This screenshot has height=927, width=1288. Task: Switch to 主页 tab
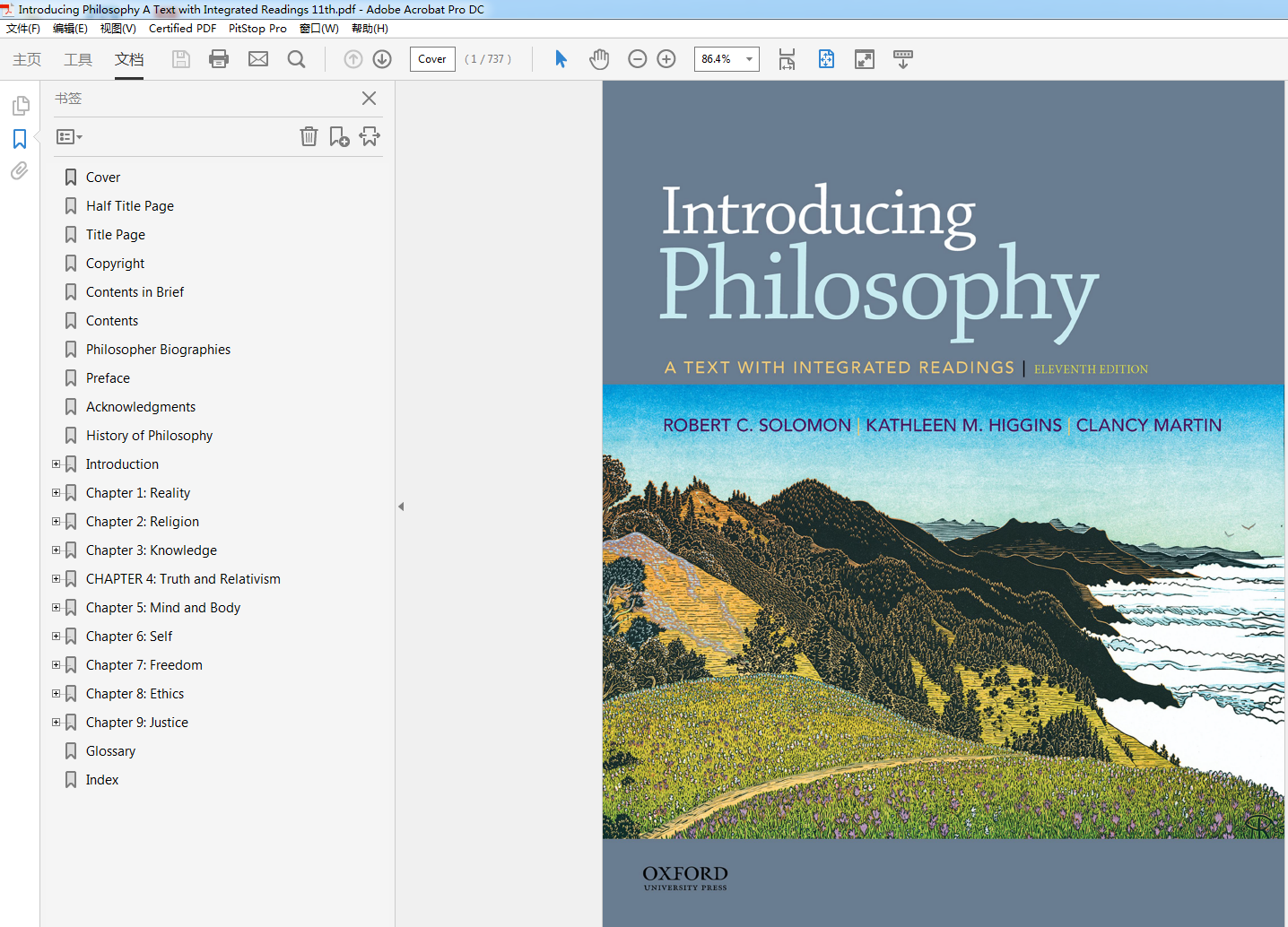coord(27,59)
